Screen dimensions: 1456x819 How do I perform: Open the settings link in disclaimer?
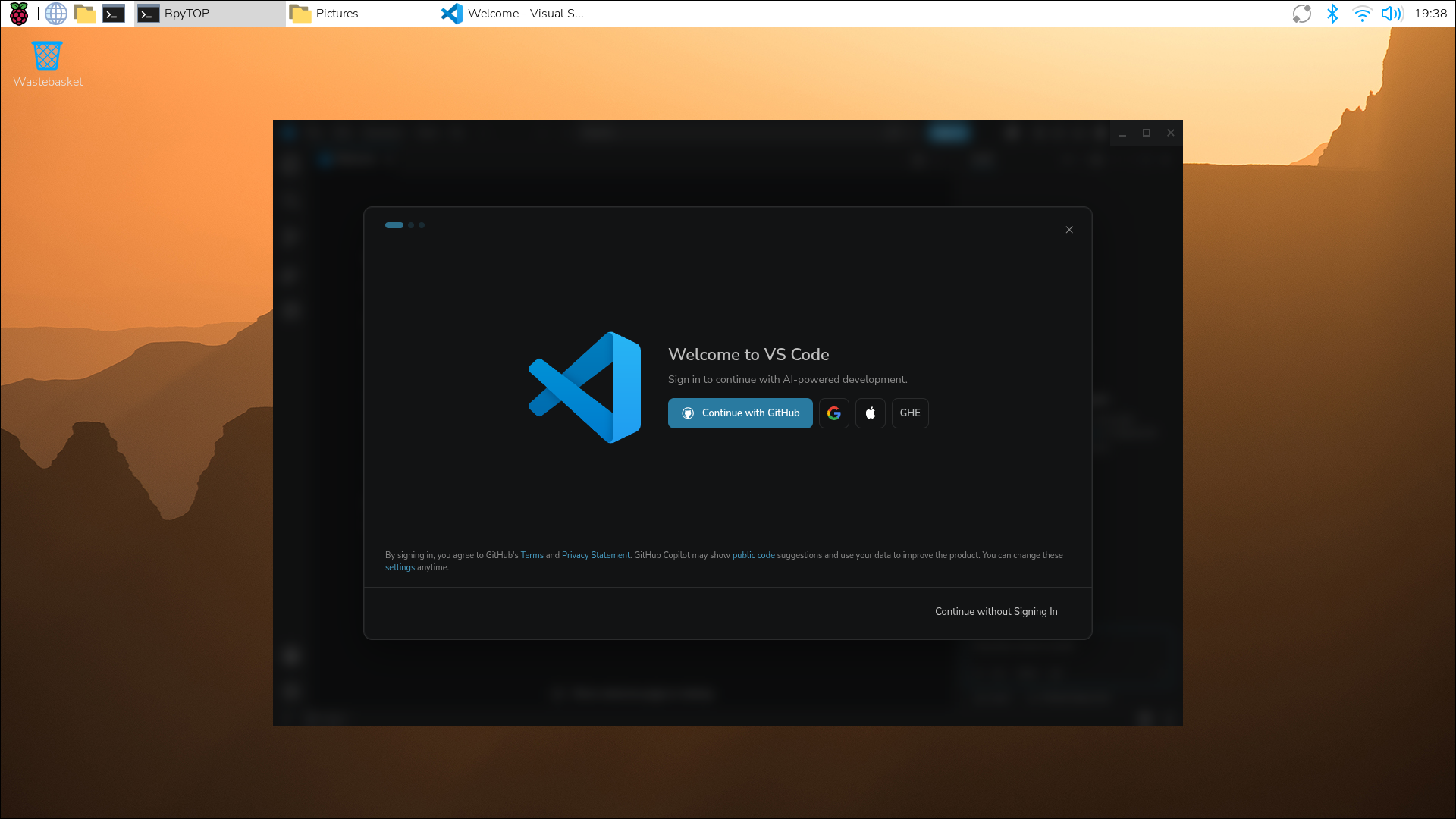400,567
